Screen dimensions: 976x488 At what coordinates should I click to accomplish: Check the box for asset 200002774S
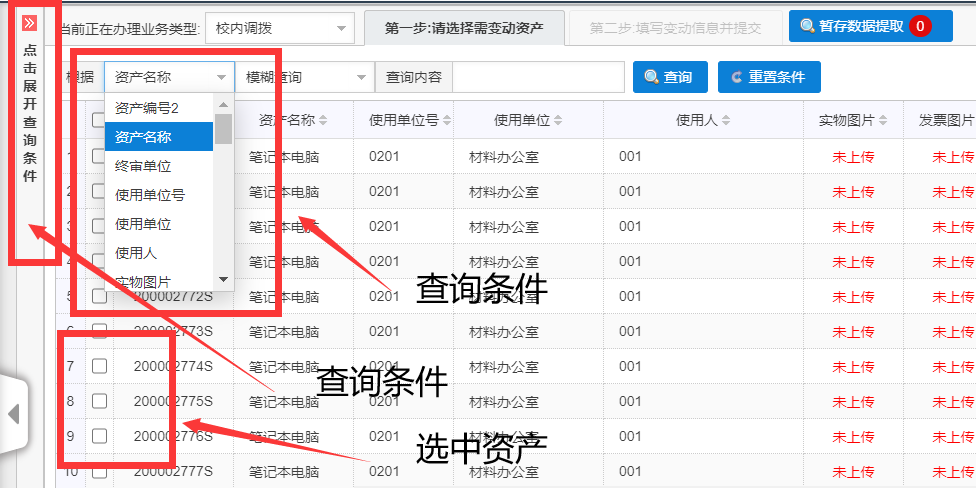point(100,367)
